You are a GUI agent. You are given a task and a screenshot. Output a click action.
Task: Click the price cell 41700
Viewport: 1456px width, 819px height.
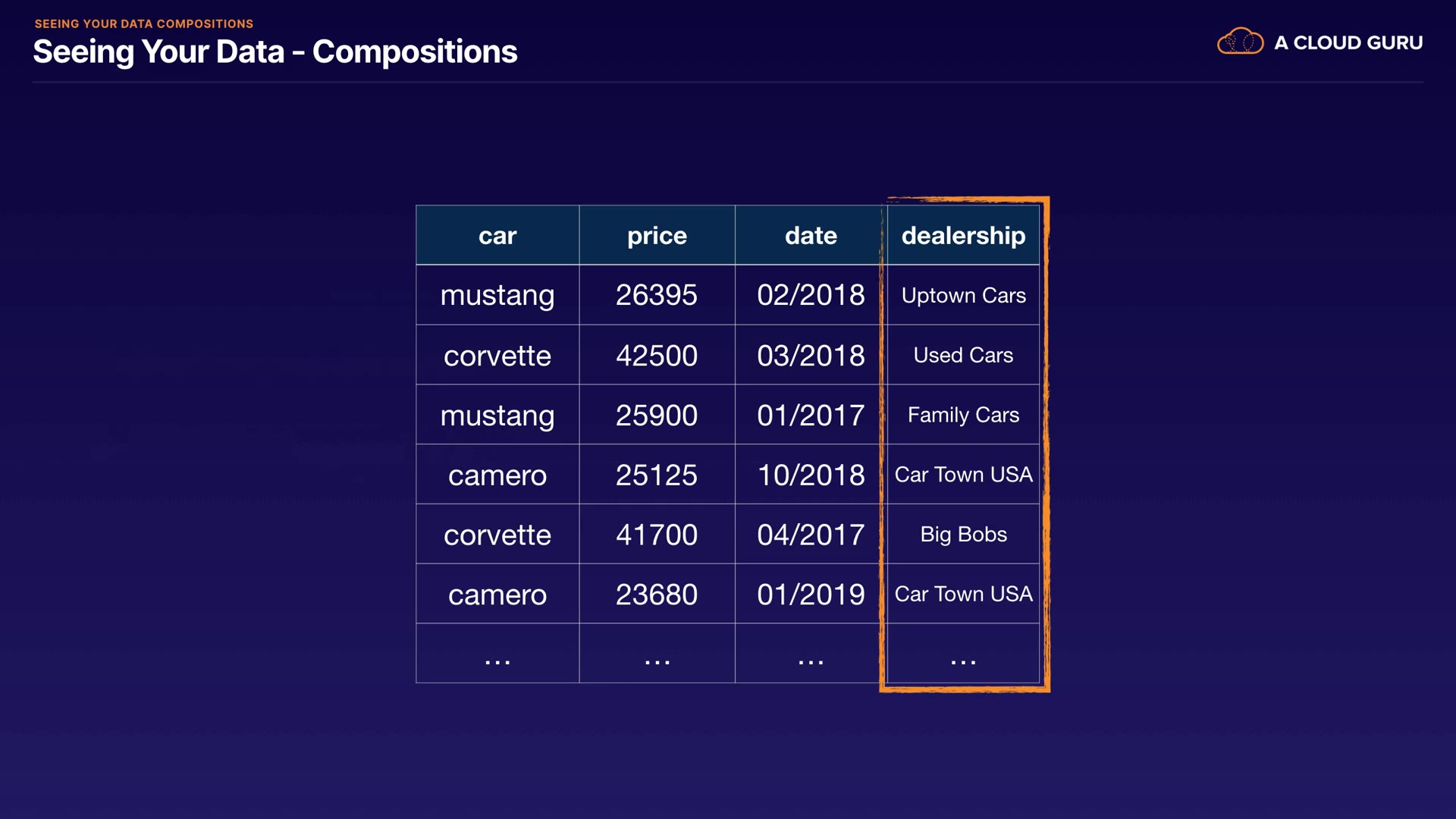pos(657,535)
